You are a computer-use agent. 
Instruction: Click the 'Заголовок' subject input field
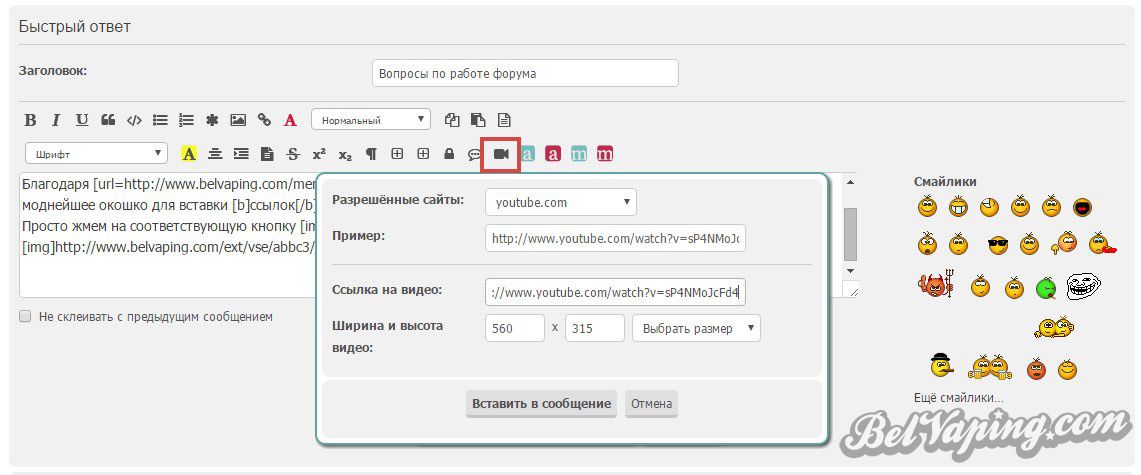(x=525, y=73)
